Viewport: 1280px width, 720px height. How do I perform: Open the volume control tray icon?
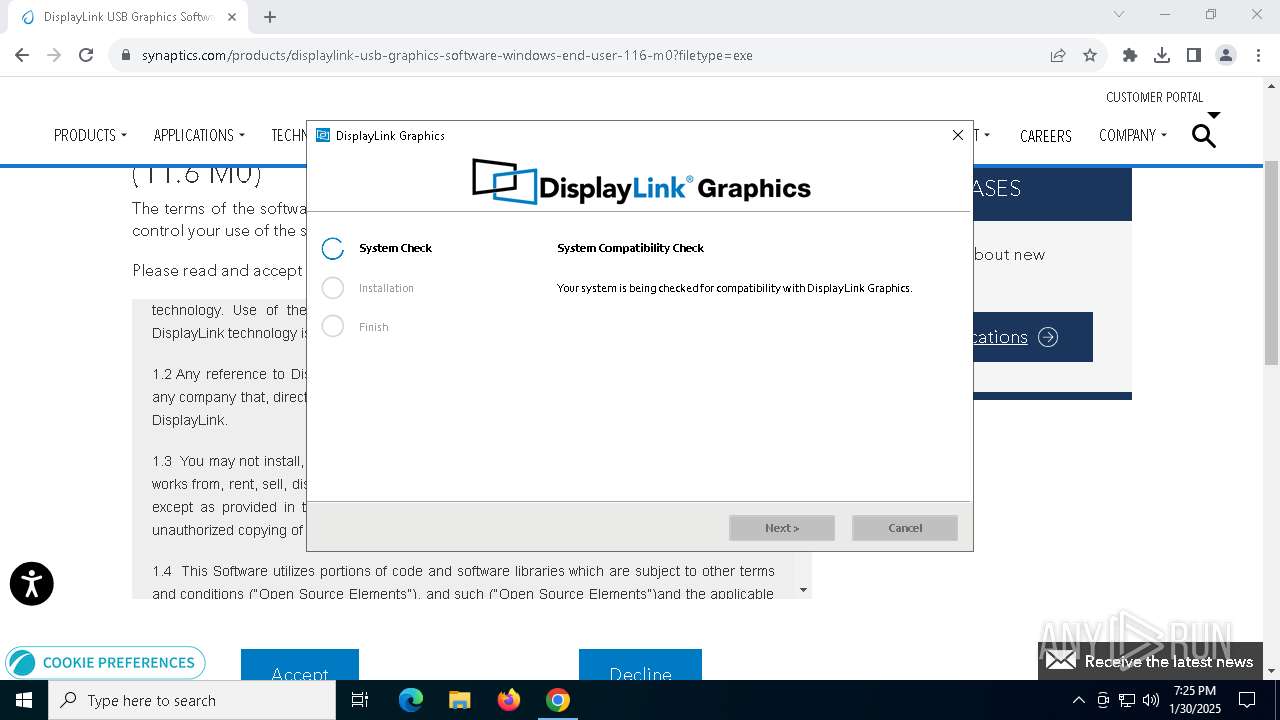tap(1151, 700)
